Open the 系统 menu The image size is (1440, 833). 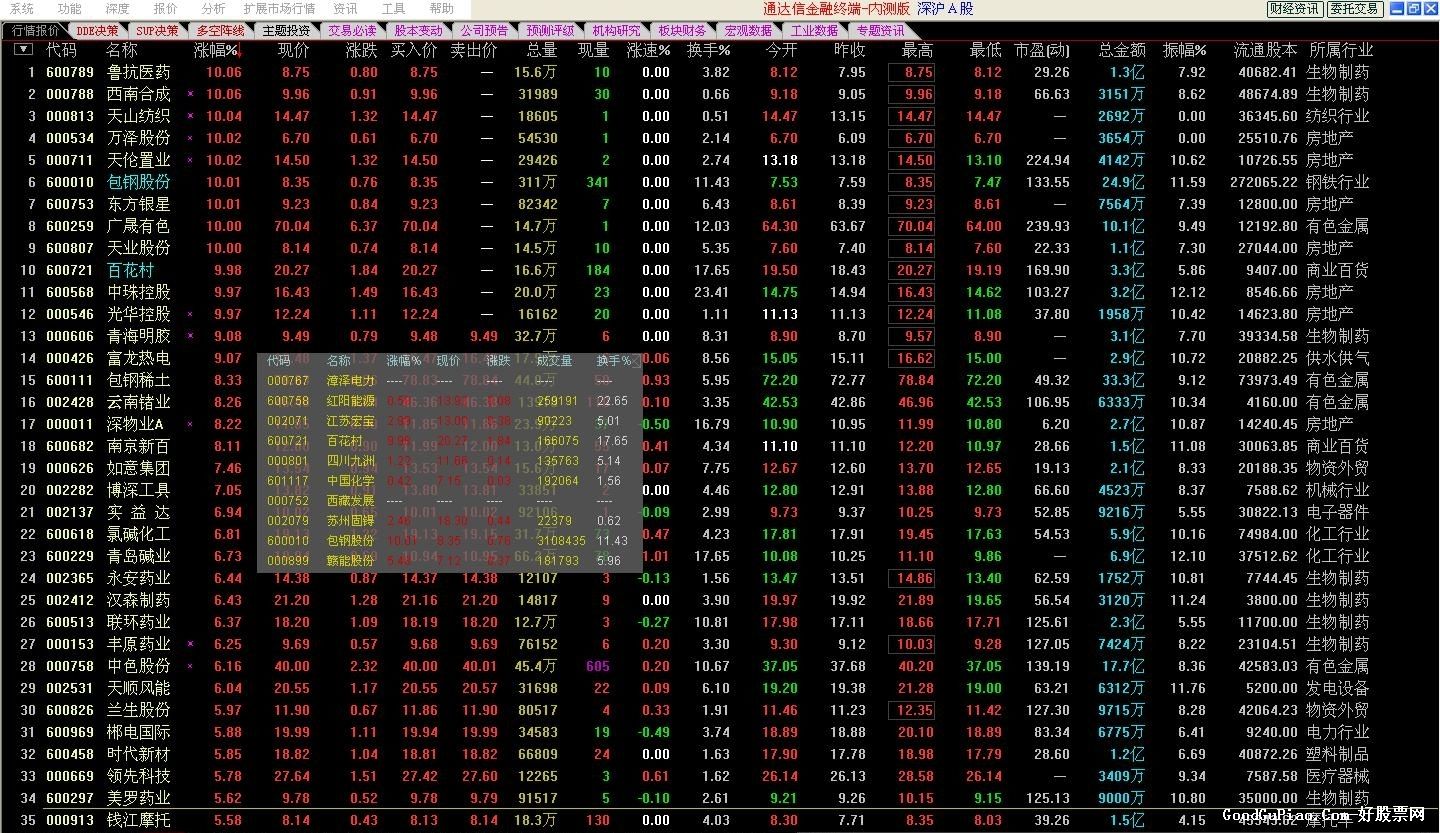pos(22,8)
